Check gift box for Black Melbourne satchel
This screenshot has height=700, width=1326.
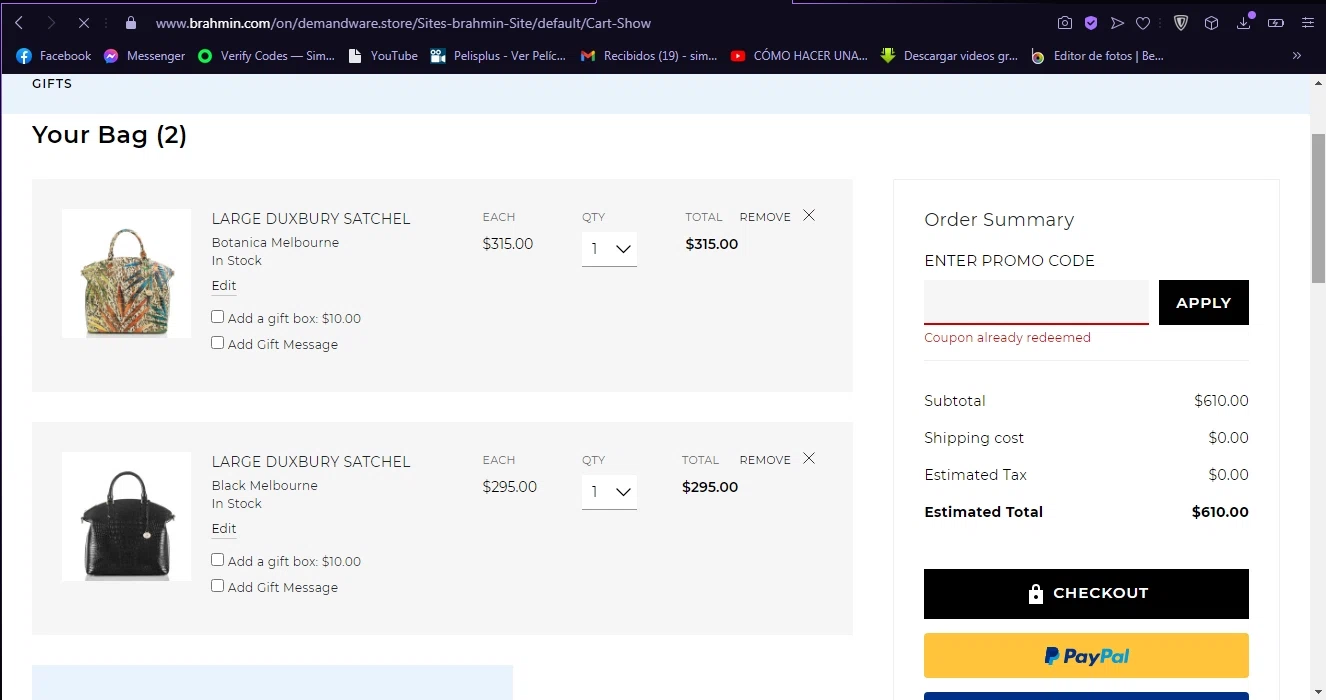pyautogui.click(x=218, y=560)
